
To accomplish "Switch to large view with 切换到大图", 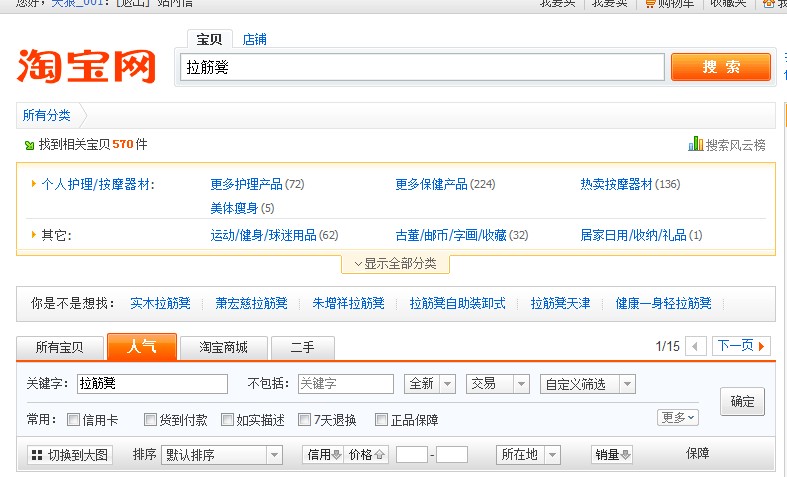I will 70,455.
